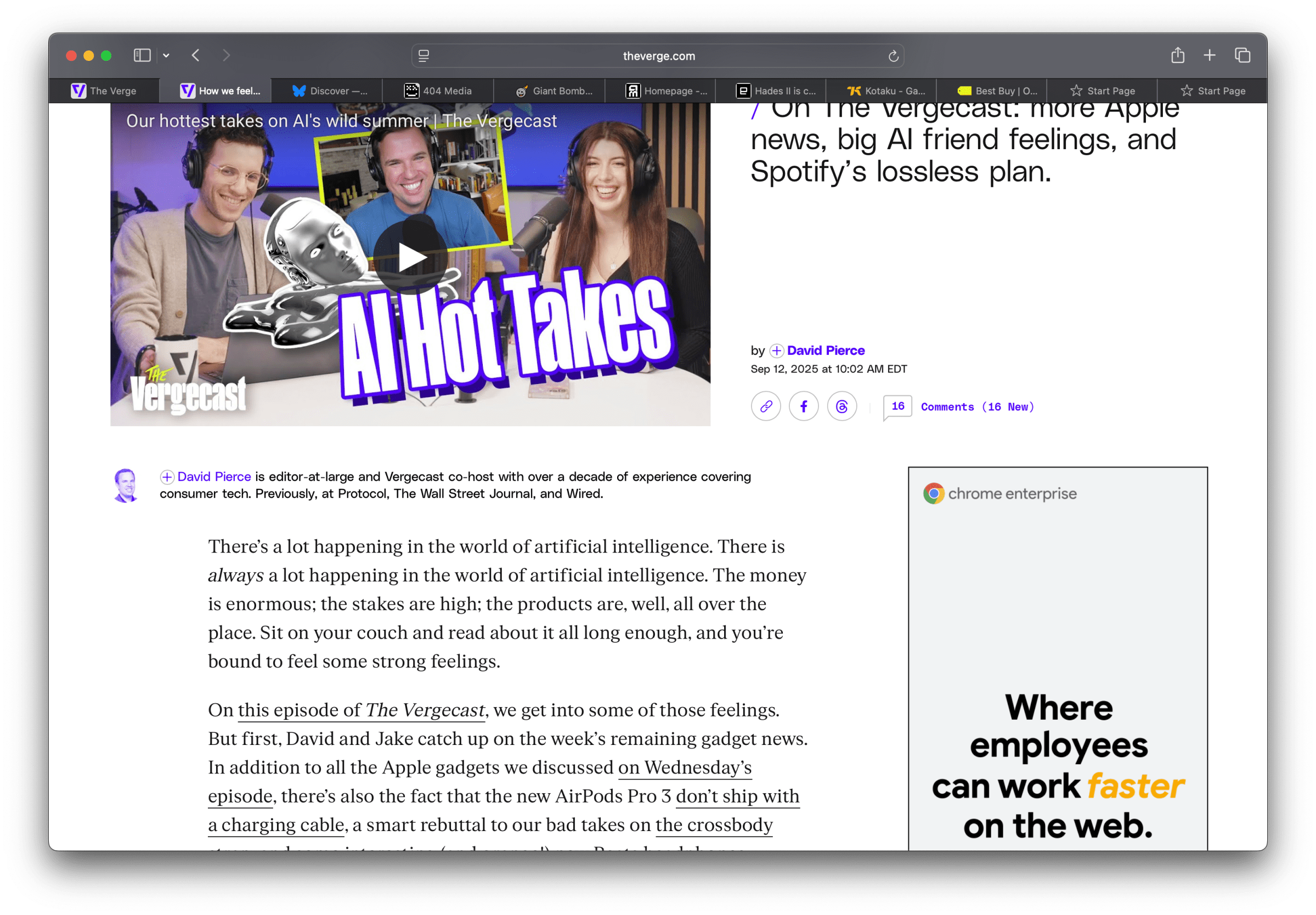The height and width of the screenshot is (915, 1316).
Task: Open the 16 comments bubble icon
Action: (897, 406)
